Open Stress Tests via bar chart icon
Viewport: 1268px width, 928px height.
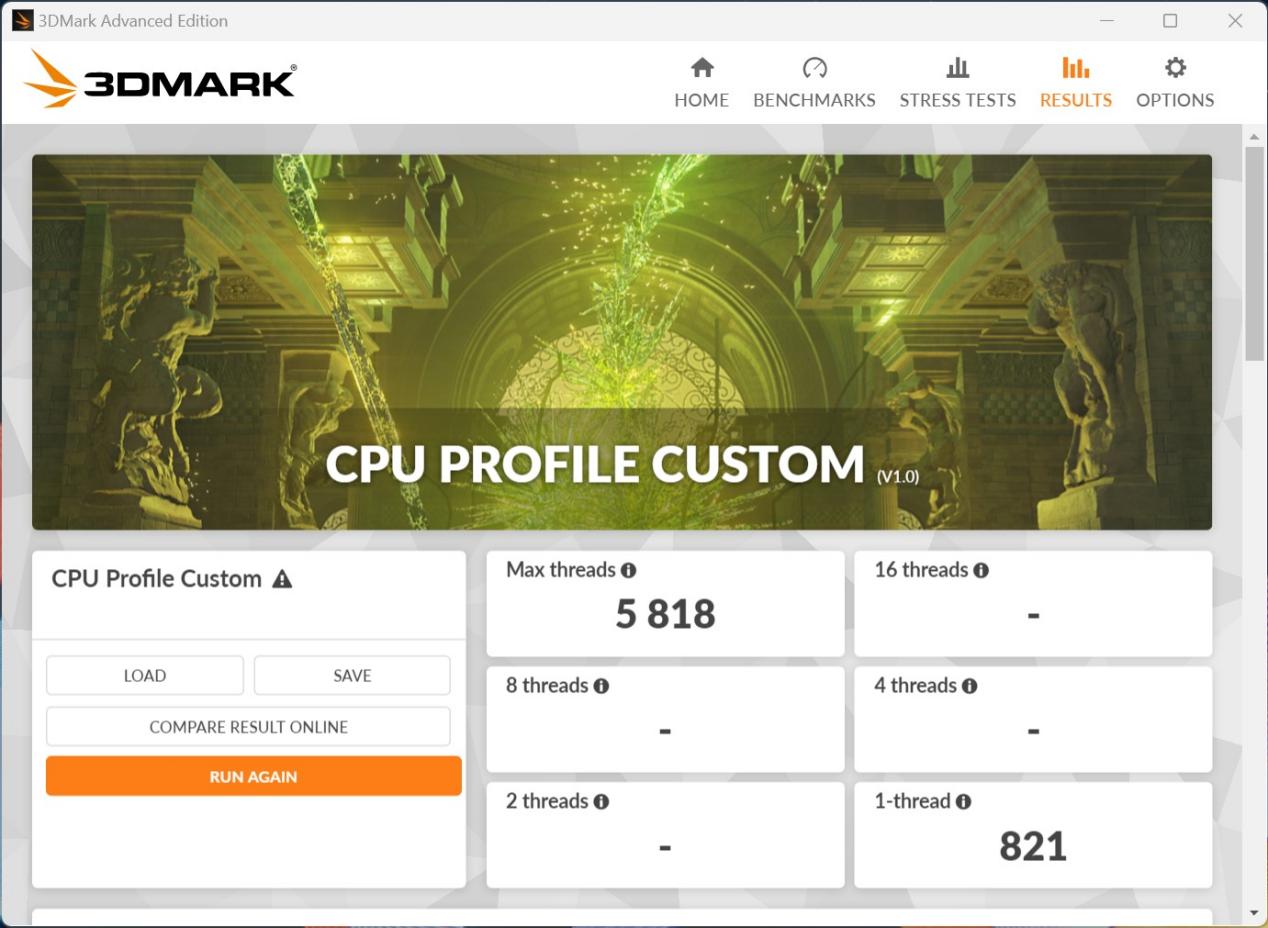click(x=957, y=69)
